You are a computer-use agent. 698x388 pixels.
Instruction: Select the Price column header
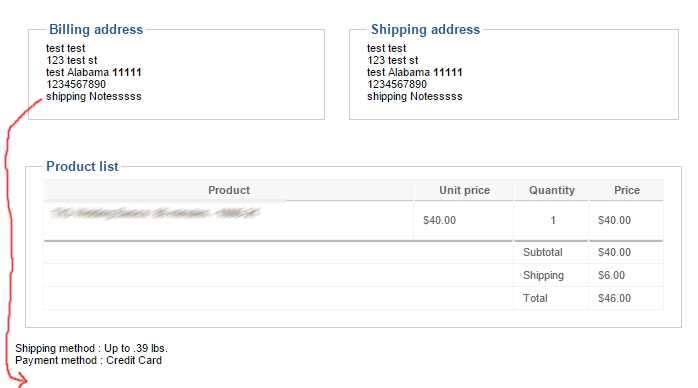(x=627, y=190)
